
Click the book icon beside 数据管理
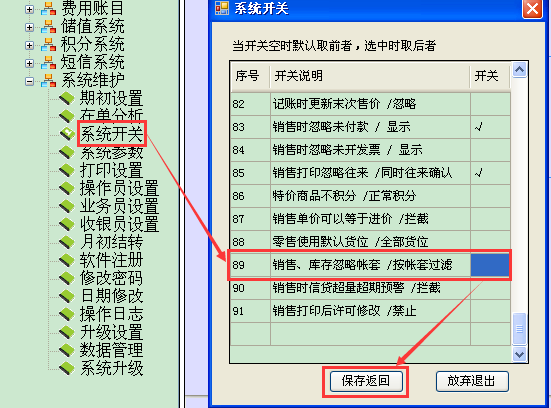click(66, 350)
